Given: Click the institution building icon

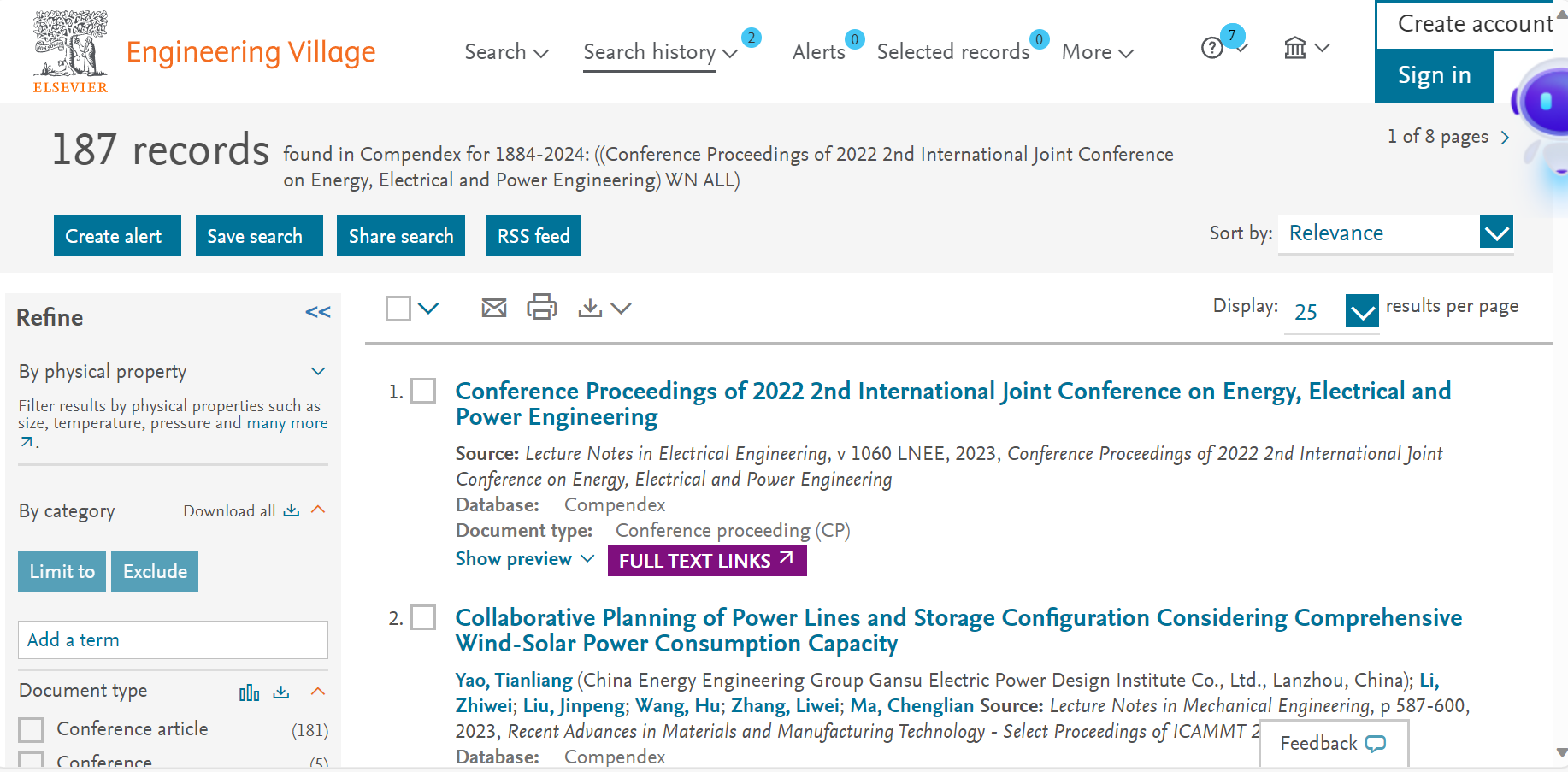Looking at the screenshot, I should coord(1295,49).
